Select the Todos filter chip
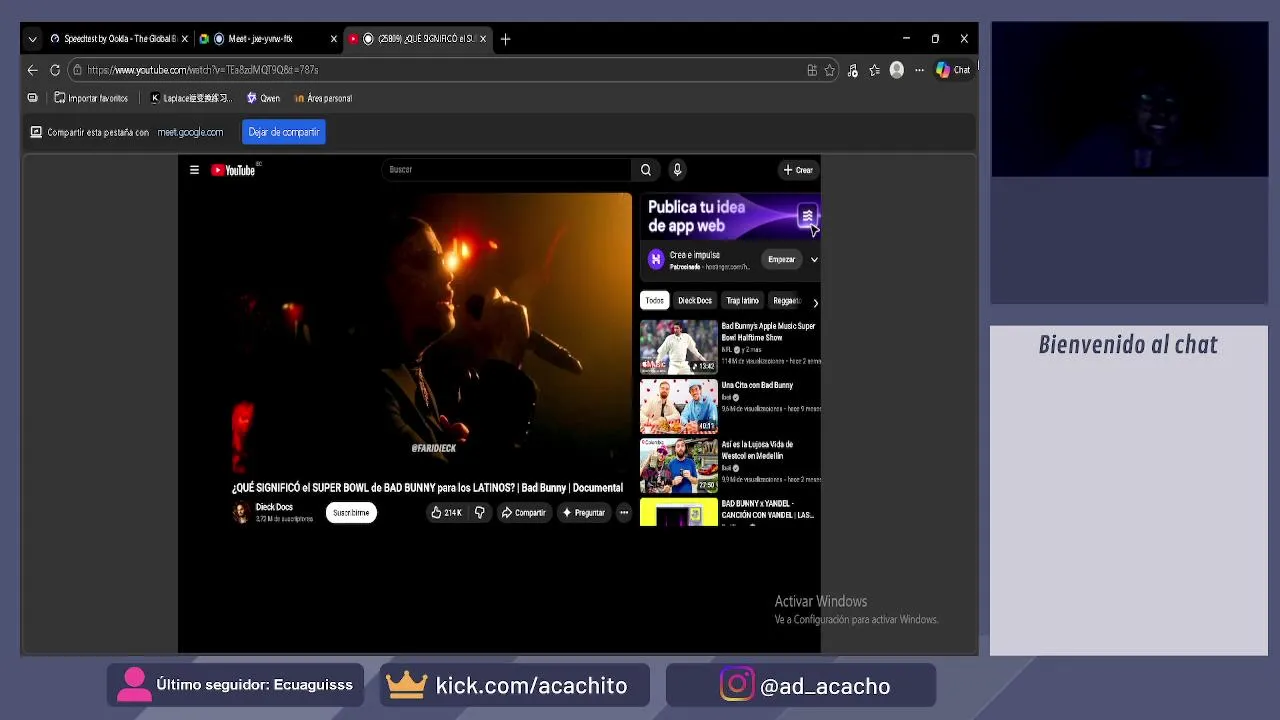Image resolution: width=1280 pixels, height=720 pixels. (654, 301)
